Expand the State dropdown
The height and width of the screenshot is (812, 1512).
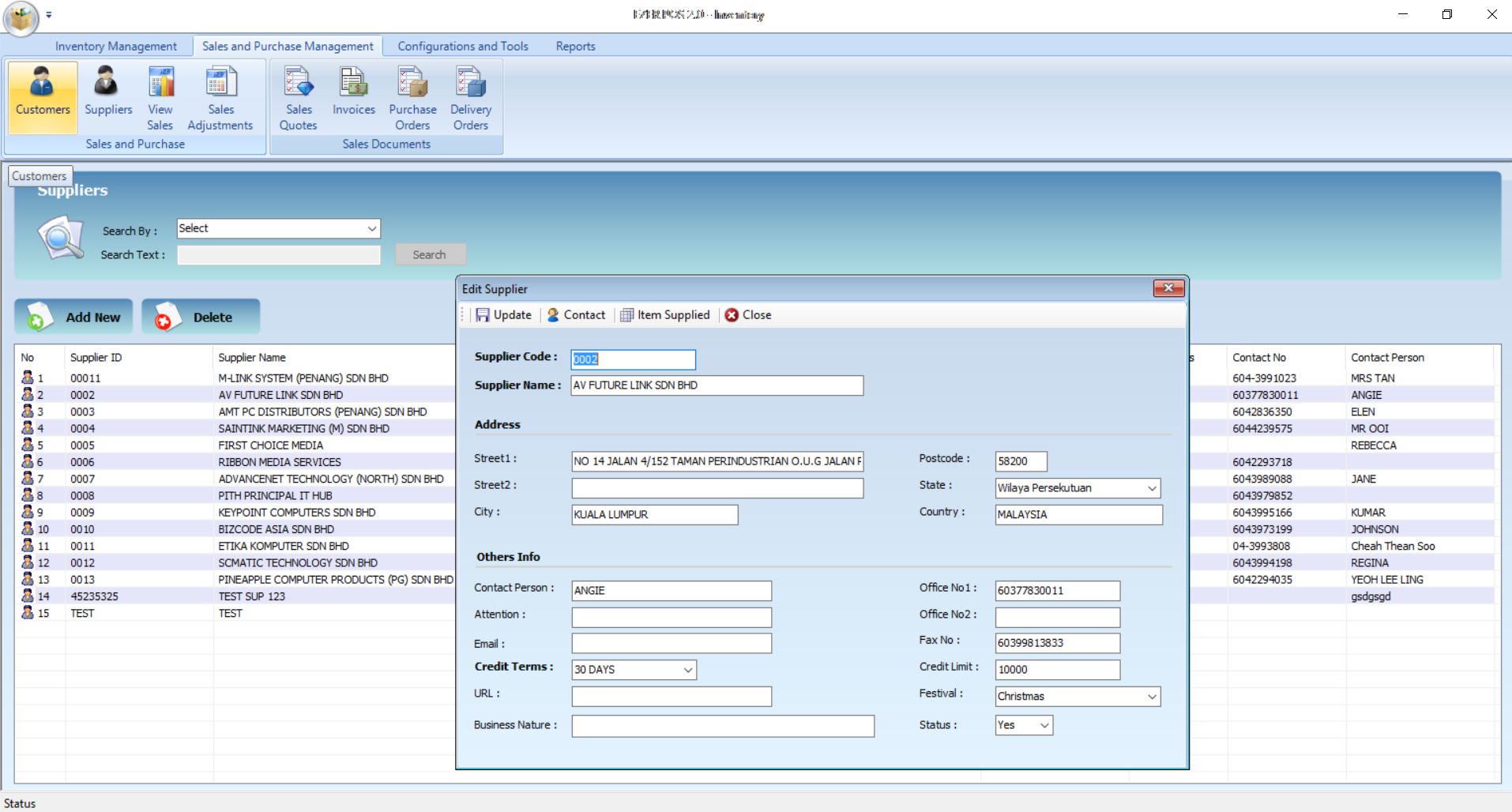(x=1152, y=488)
